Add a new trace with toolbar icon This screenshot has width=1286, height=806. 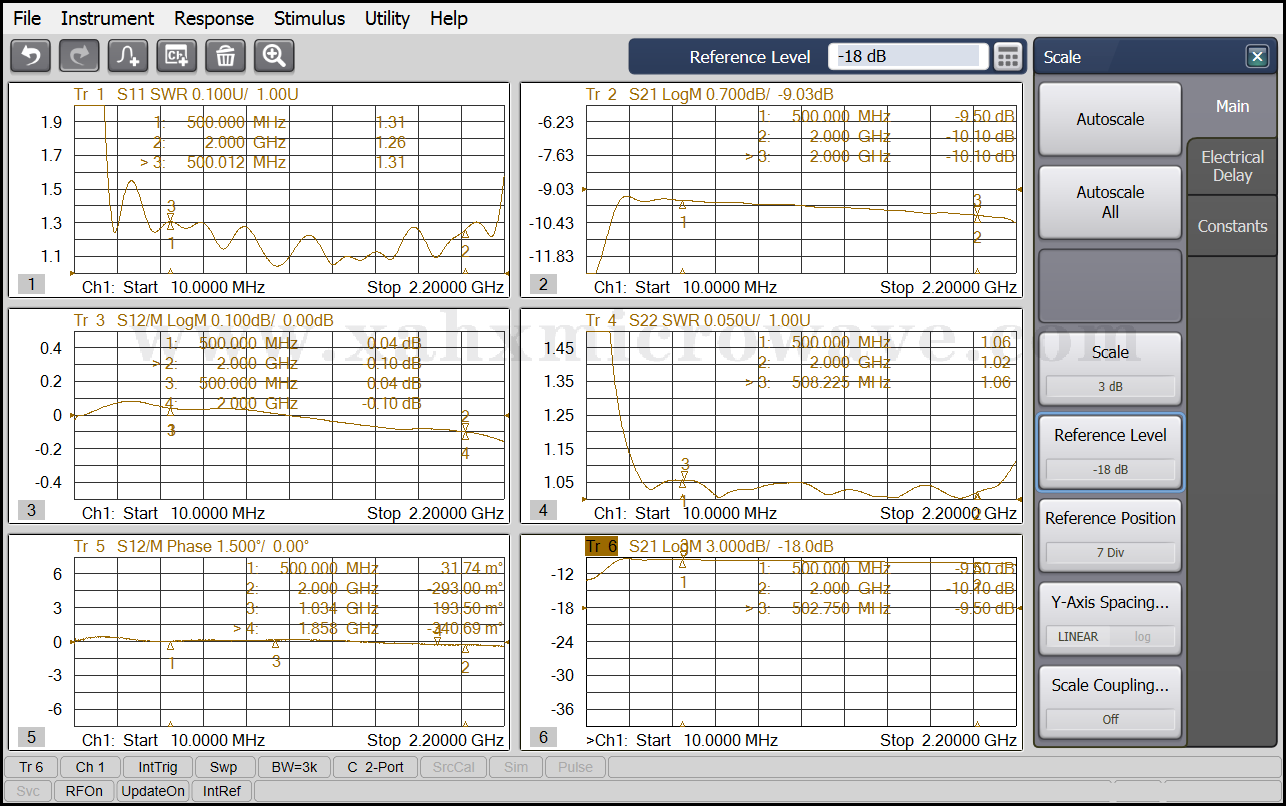click(x=128, y=56)
